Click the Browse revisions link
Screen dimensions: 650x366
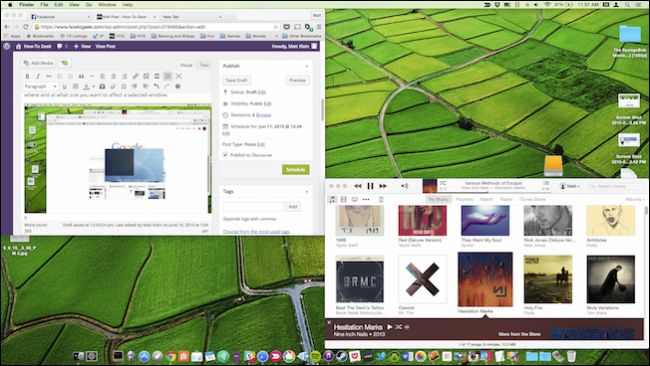[x=263, y=115]
